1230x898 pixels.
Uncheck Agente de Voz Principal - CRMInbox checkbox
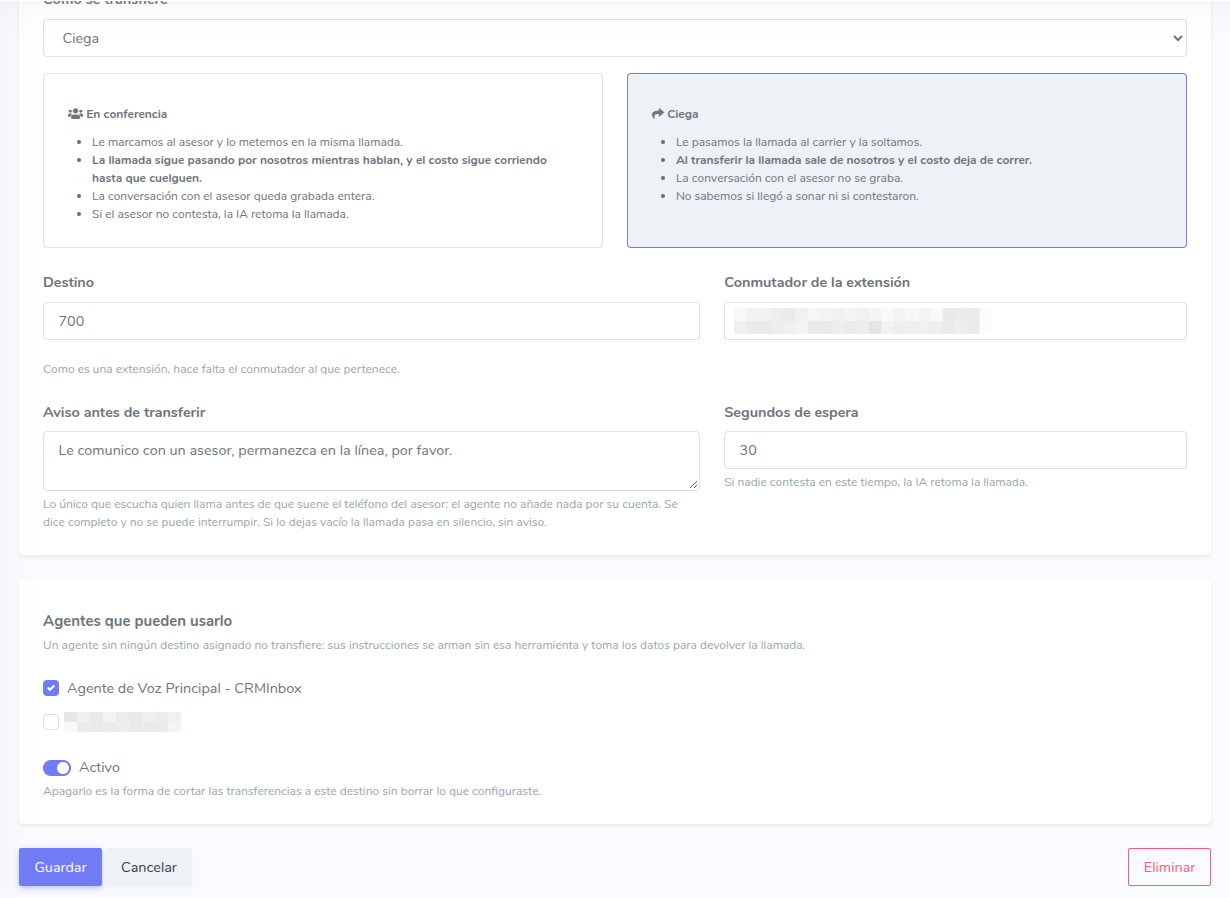pos(51,688)
